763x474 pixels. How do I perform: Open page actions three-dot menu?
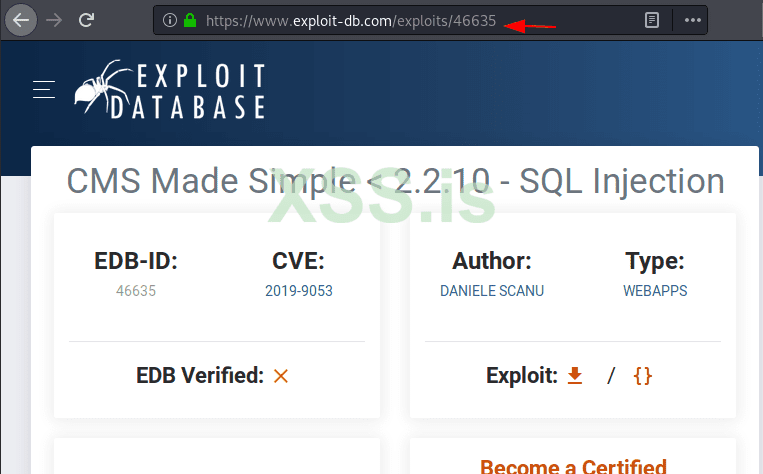(x=692, y=20)
